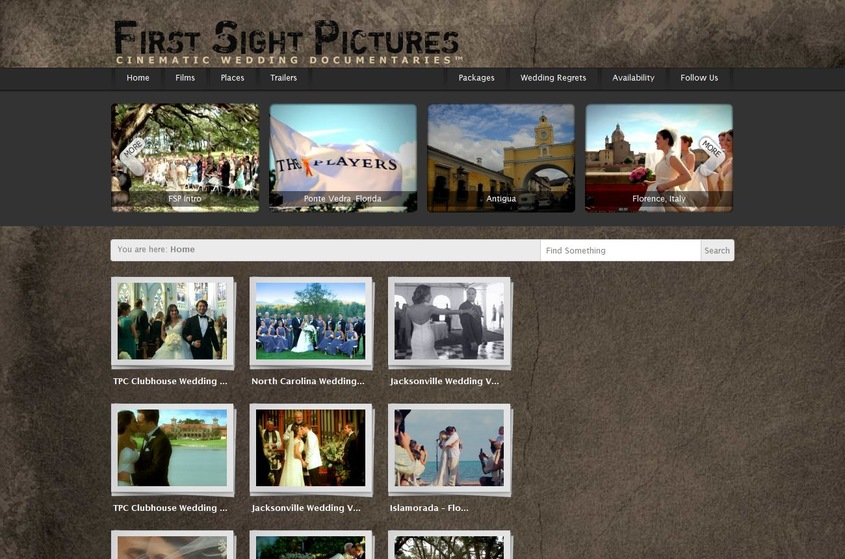Open the Follow Us menu
The image size is (845, 559).
click(x=699, y=78)
